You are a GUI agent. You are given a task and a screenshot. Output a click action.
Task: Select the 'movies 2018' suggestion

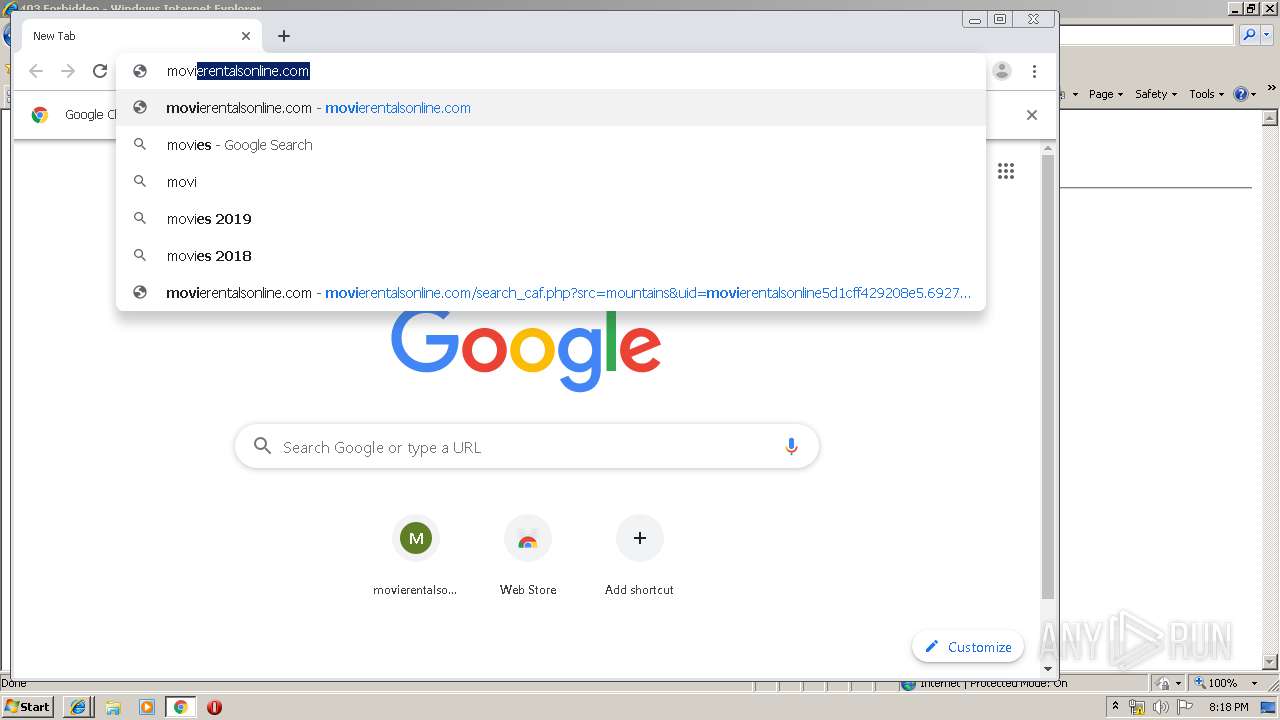551,256
